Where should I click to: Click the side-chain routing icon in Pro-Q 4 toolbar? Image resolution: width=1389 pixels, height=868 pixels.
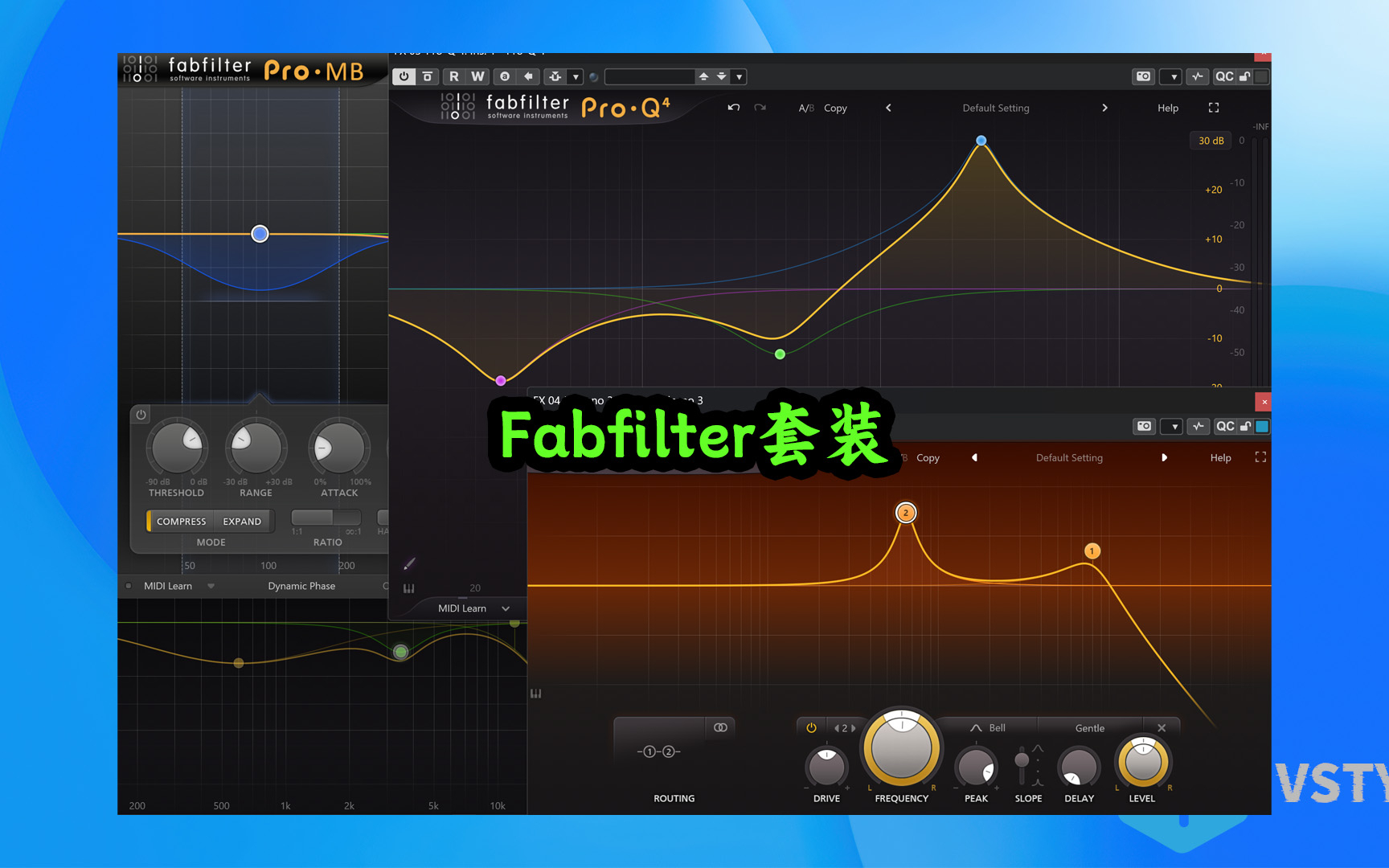555,76
